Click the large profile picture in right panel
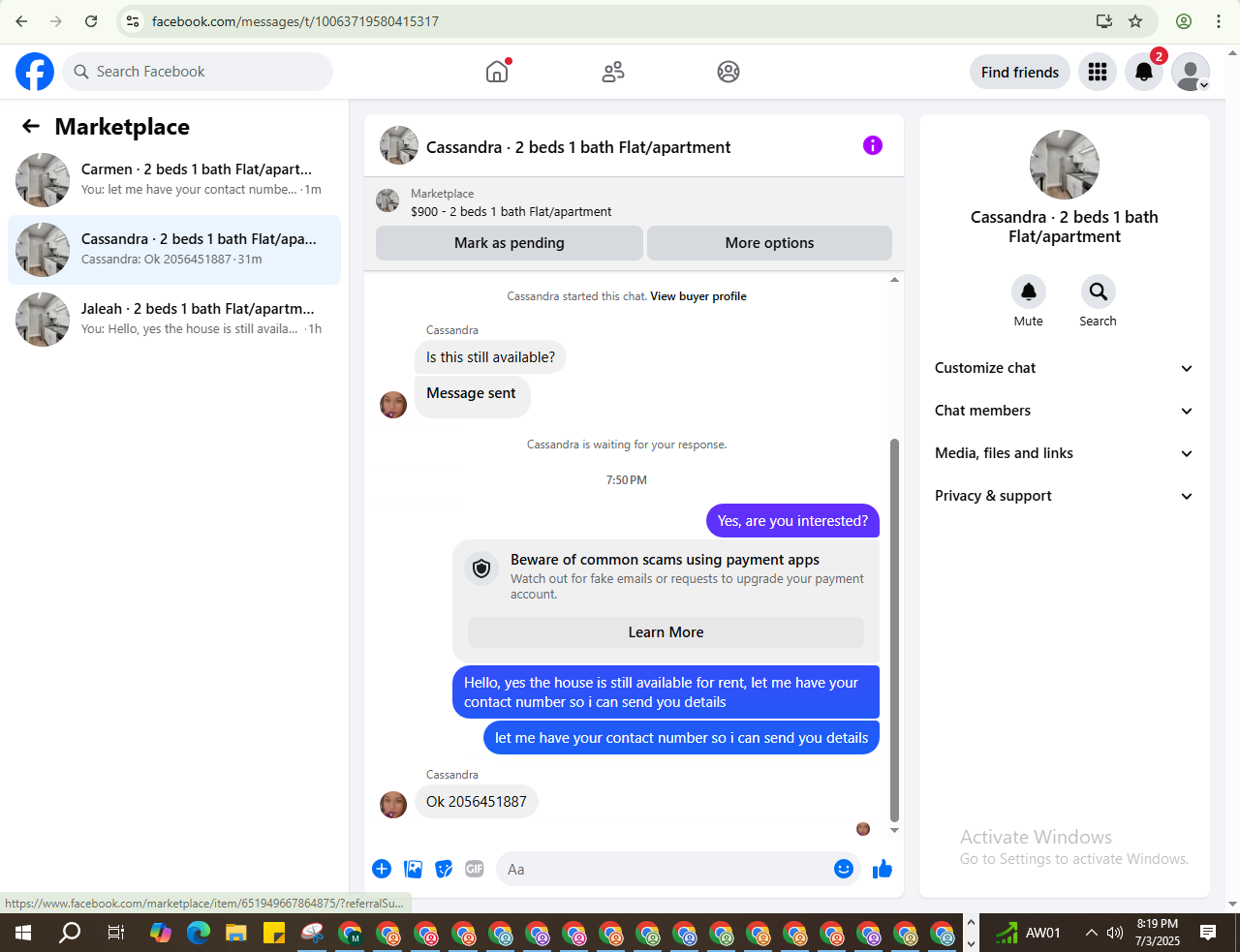 [x=1065, y=165]
